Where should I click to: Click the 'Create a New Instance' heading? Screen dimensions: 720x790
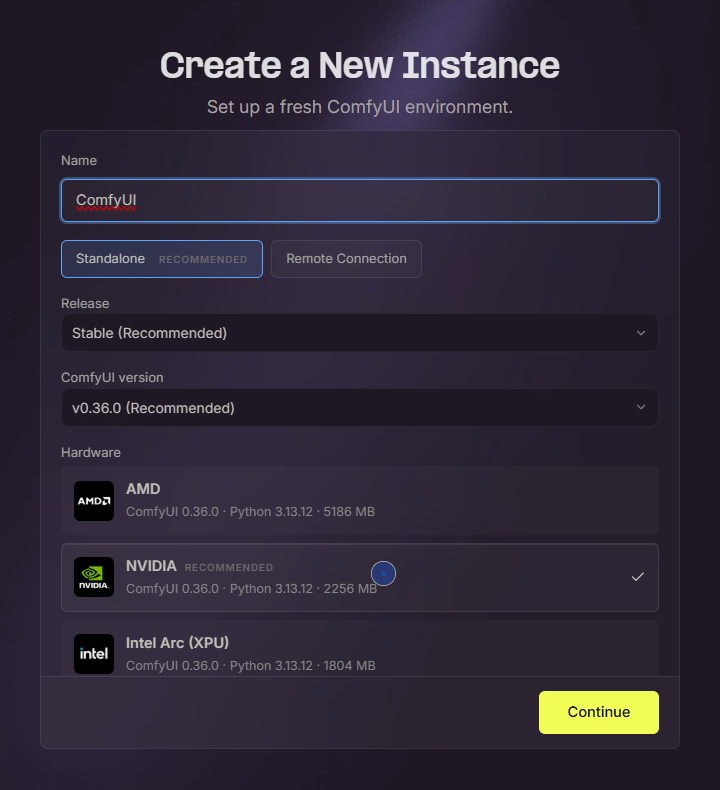360,65
